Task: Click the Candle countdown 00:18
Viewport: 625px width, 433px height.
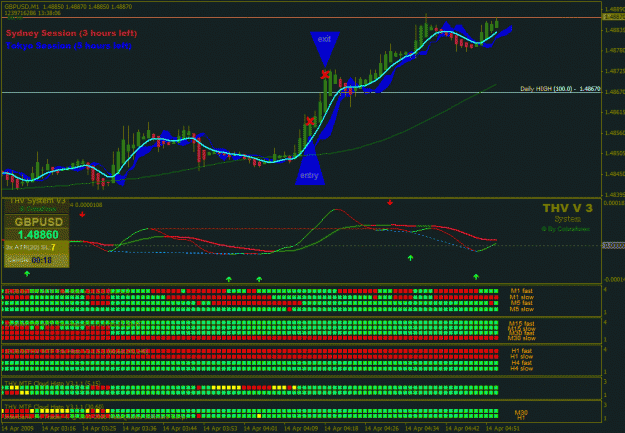Action: tap(41, 260)
